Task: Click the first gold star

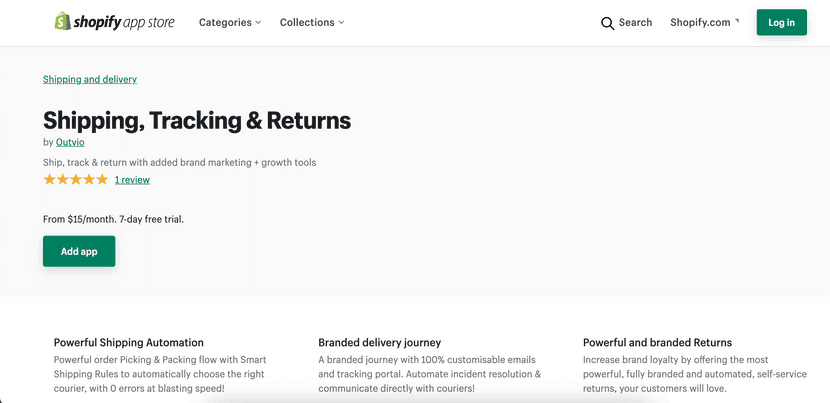Action: [x=50, y=180]
